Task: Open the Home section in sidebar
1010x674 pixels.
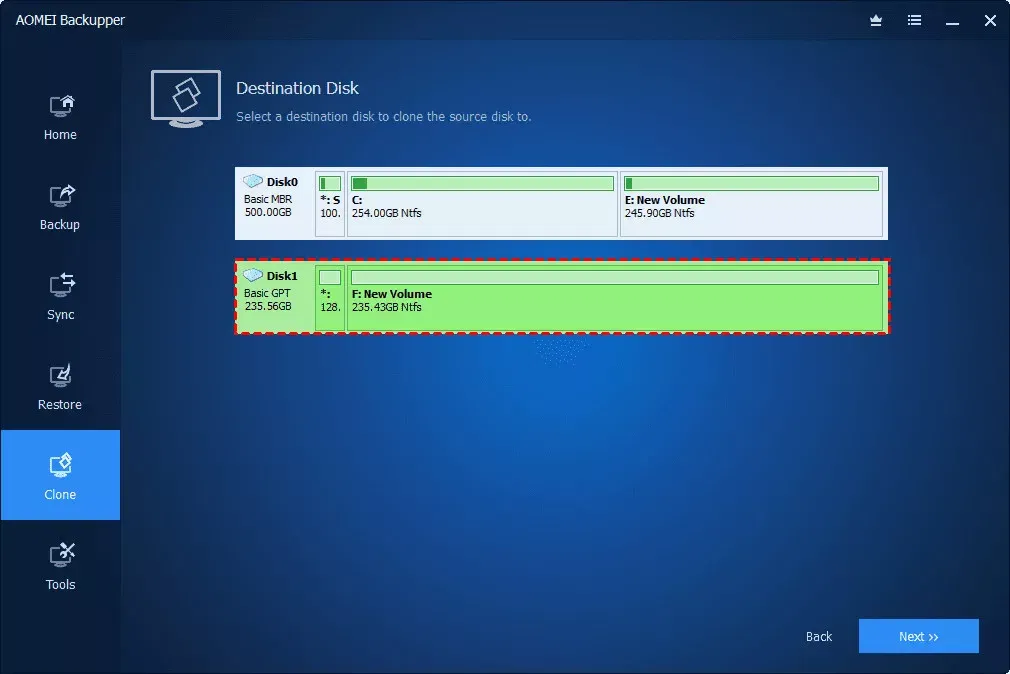Action: (60, 117)
